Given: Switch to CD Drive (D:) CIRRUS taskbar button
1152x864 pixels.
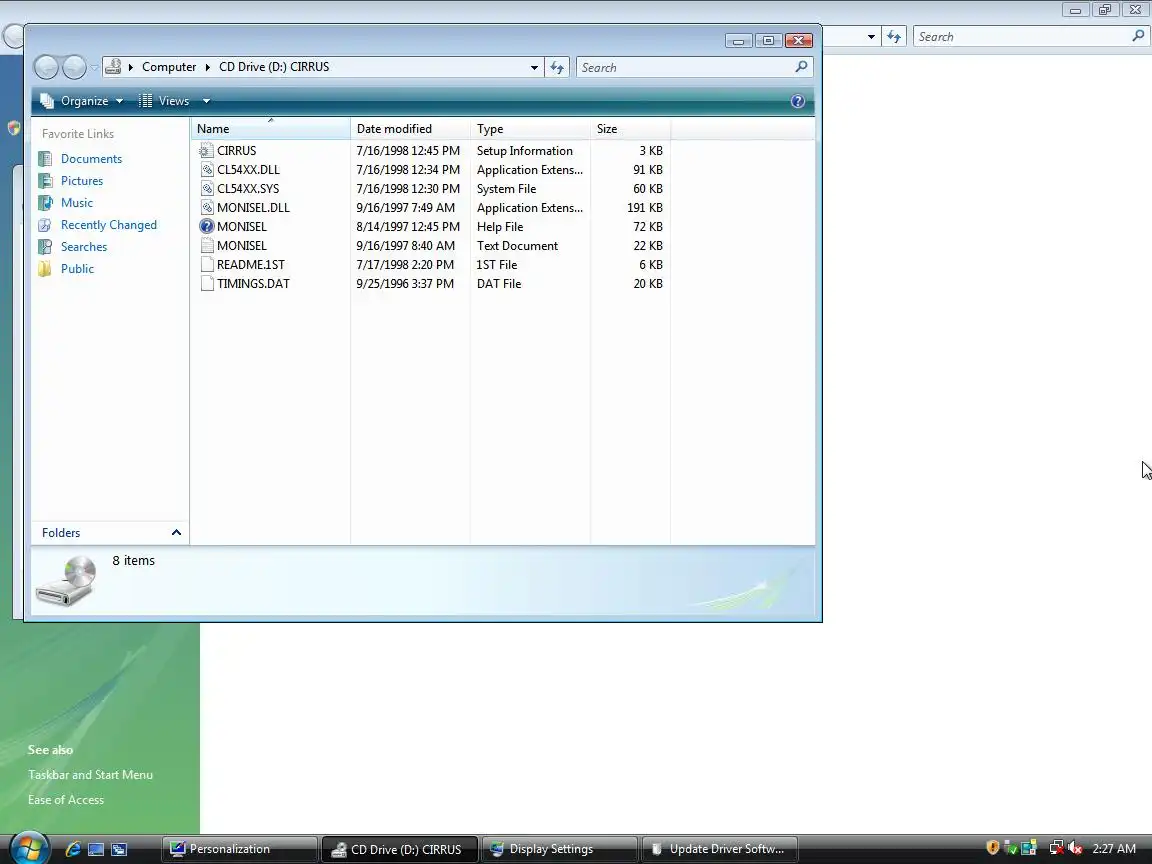Looking at the screenshot, I should tap(400, 849).
